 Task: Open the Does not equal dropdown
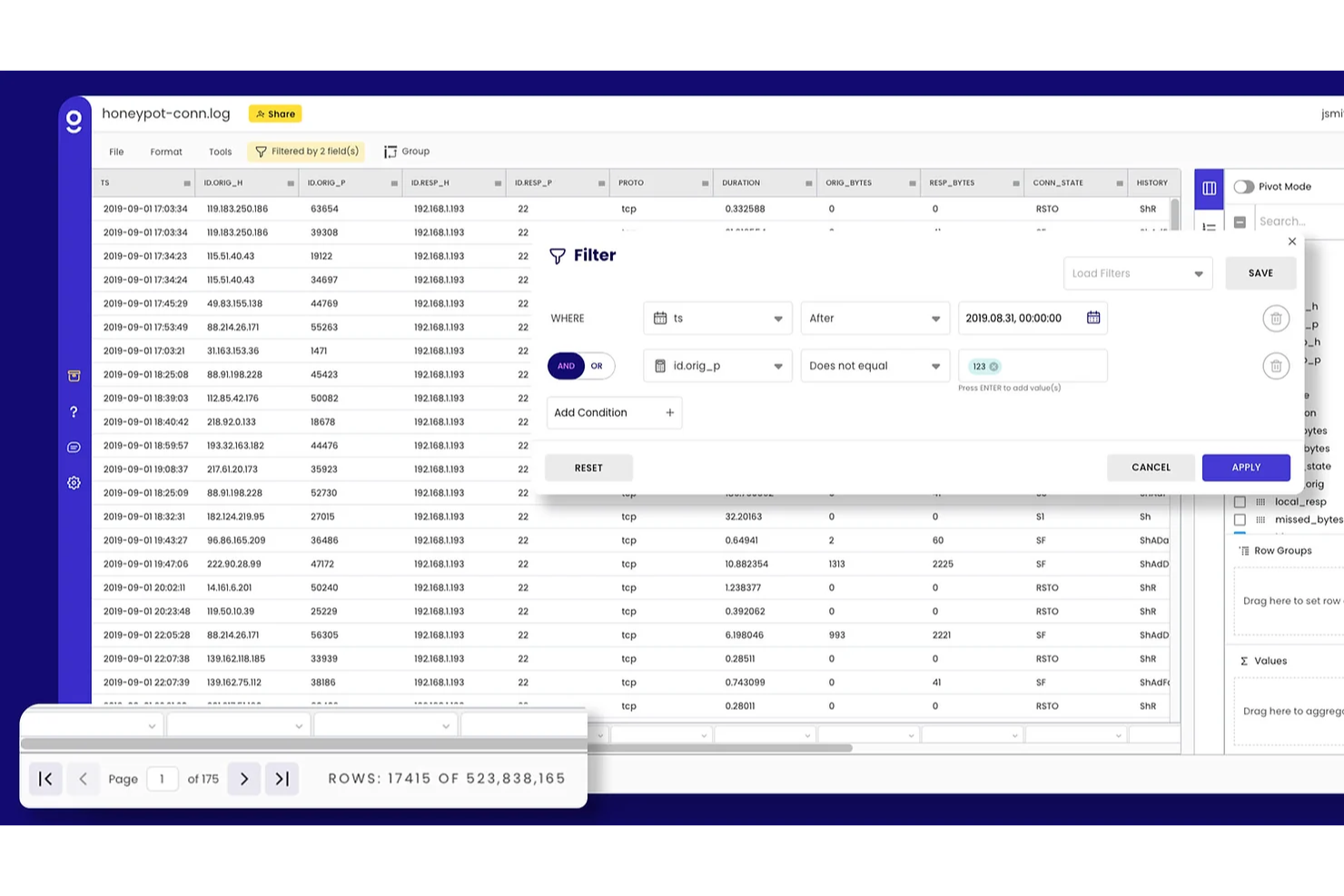[874, 366]
